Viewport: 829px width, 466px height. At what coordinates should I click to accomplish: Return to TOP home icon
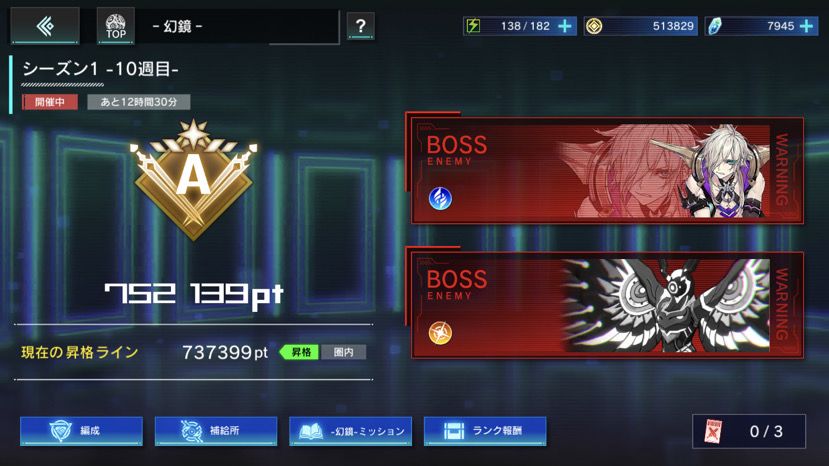pyautogui.click(x=116, y=25)
